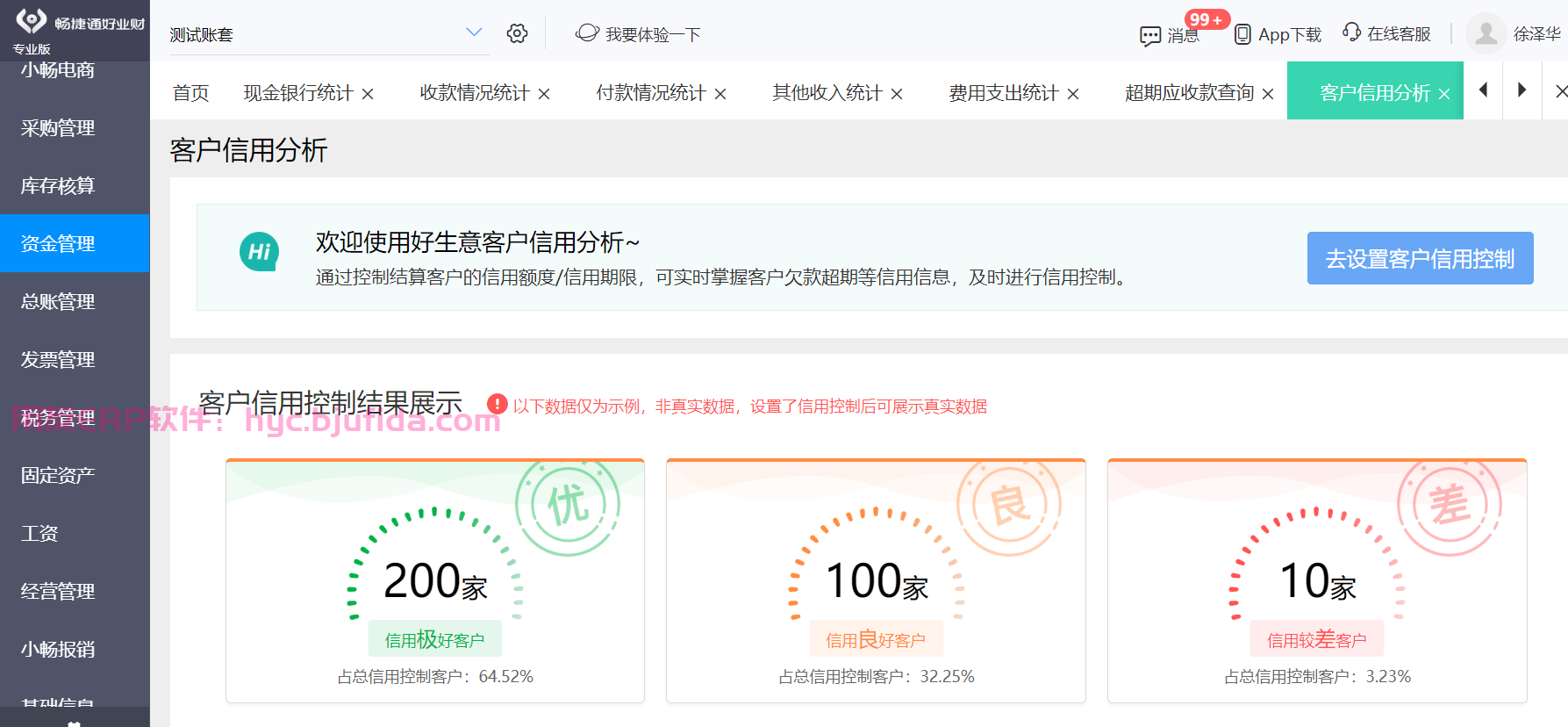Screen dimensions: 1568x727
Task: Close the 其他收入统计 tab
Action: tap(897, 94)
